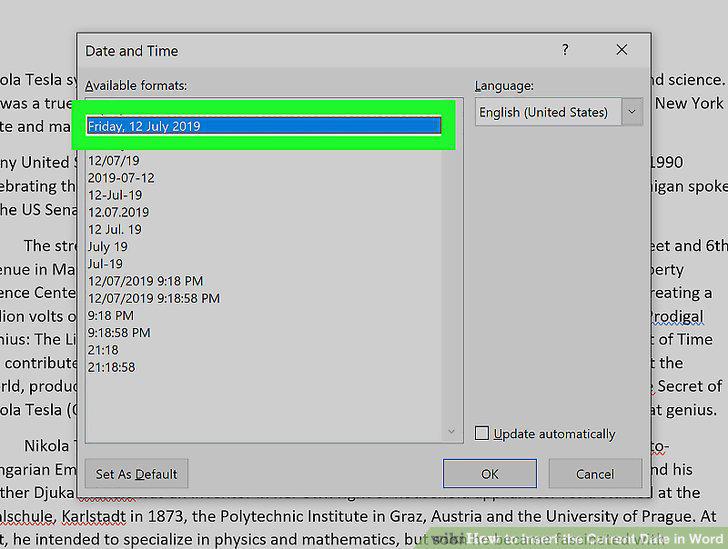Click the English (United States) language field
The height and width of the screenshot is (549, 728).
point(548,112)
